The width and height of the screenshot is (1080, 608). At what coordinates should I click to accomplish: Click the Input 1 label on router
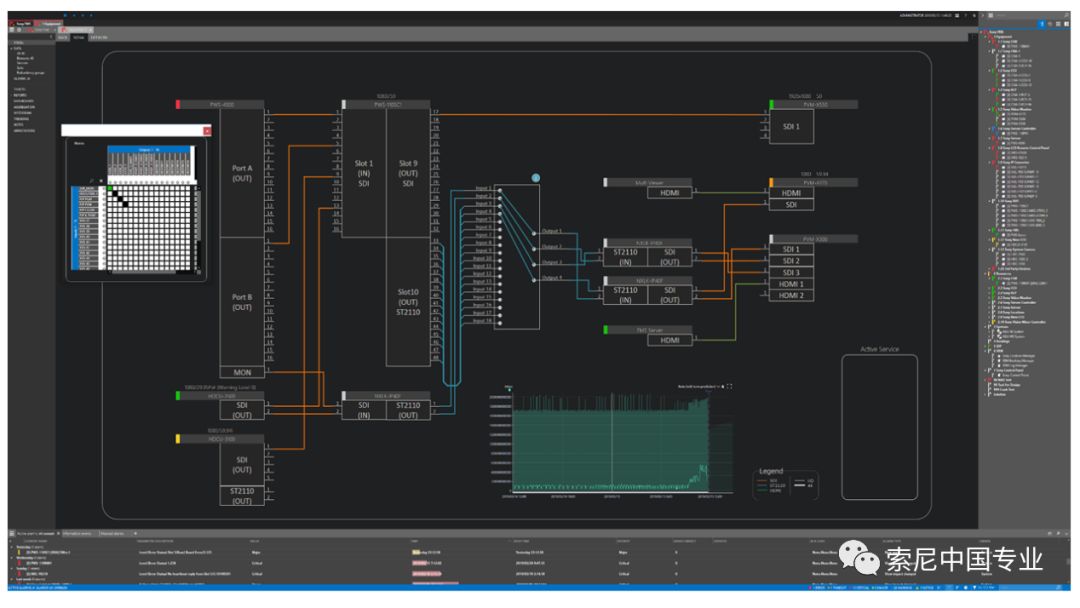click(483, 188)
